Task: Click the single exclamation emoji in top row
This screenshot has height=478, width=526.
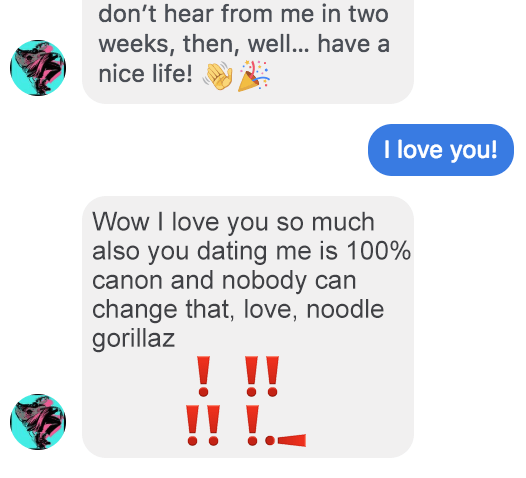Action: 203,376
